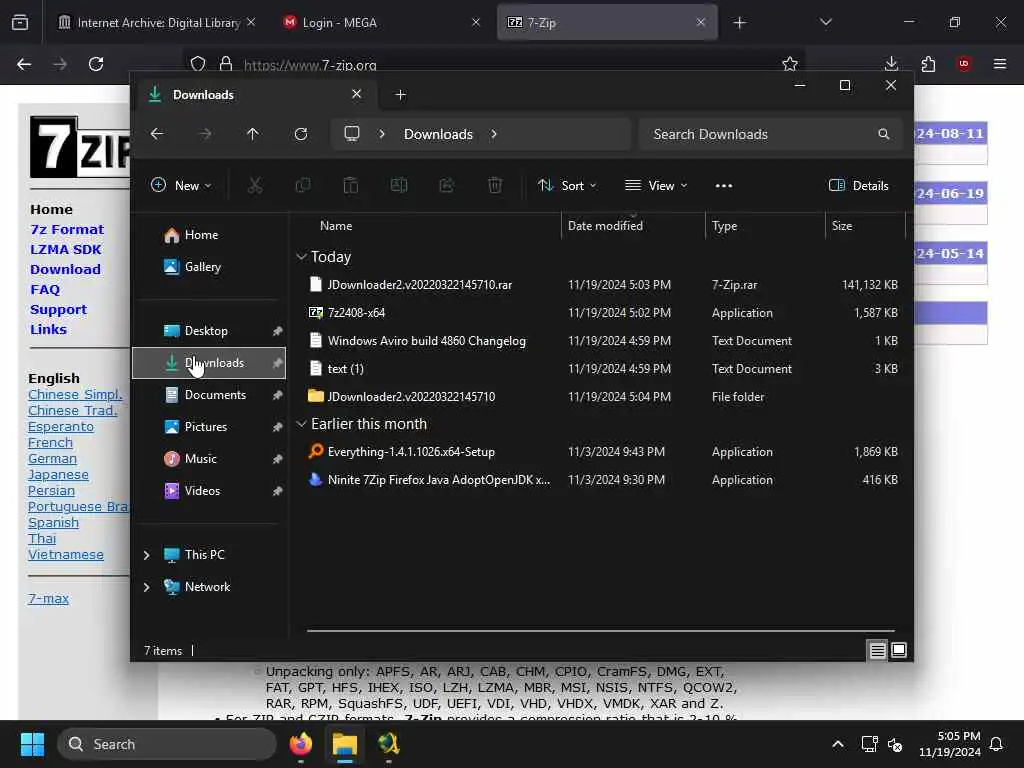The image size is (1024, 768).
Task: Bookmark the 7-zip.org page with star
Action: [x=790, y=64]
